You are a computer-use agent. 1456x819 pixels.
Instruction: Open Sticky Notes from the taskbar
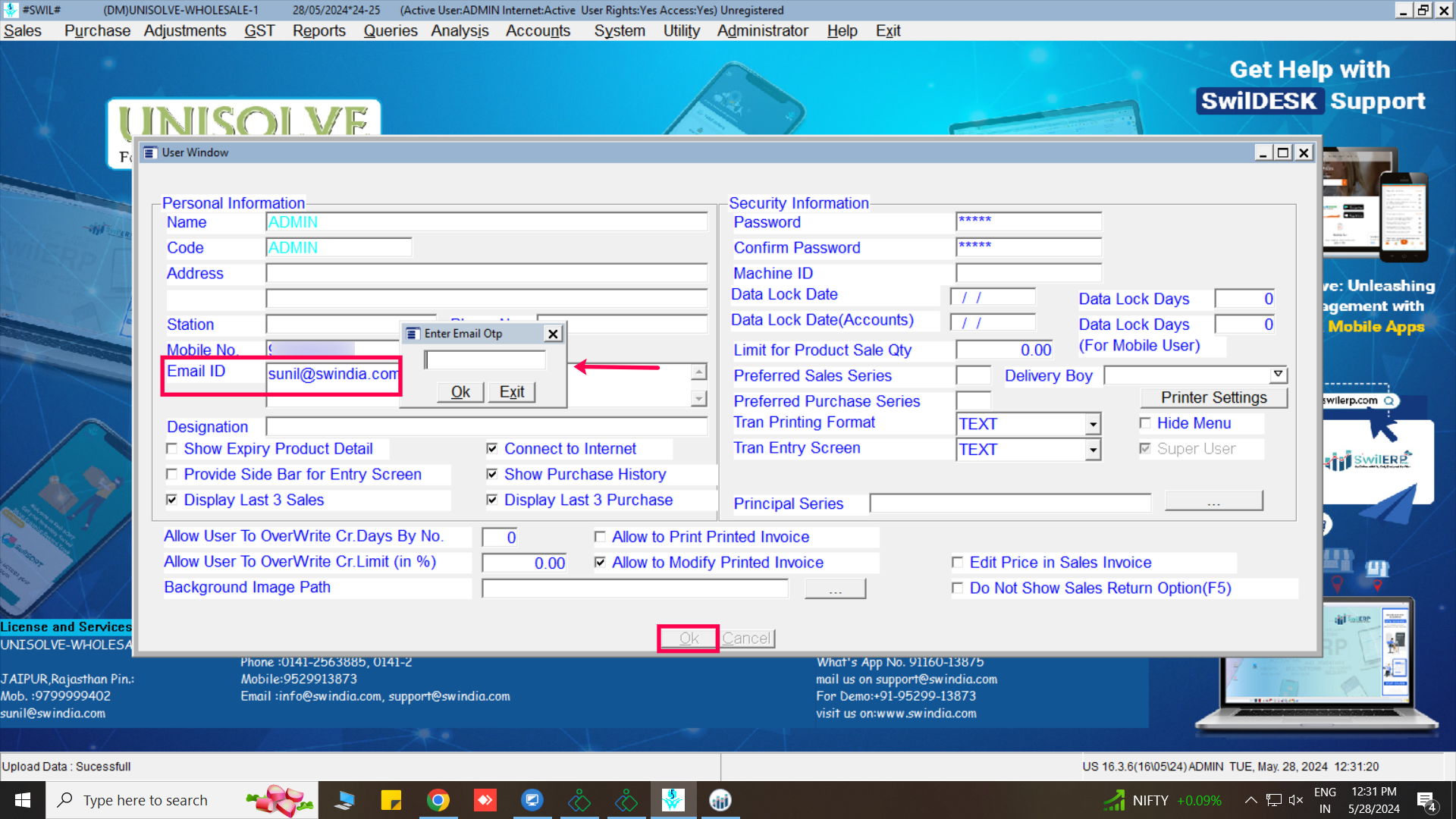point(391,800)
